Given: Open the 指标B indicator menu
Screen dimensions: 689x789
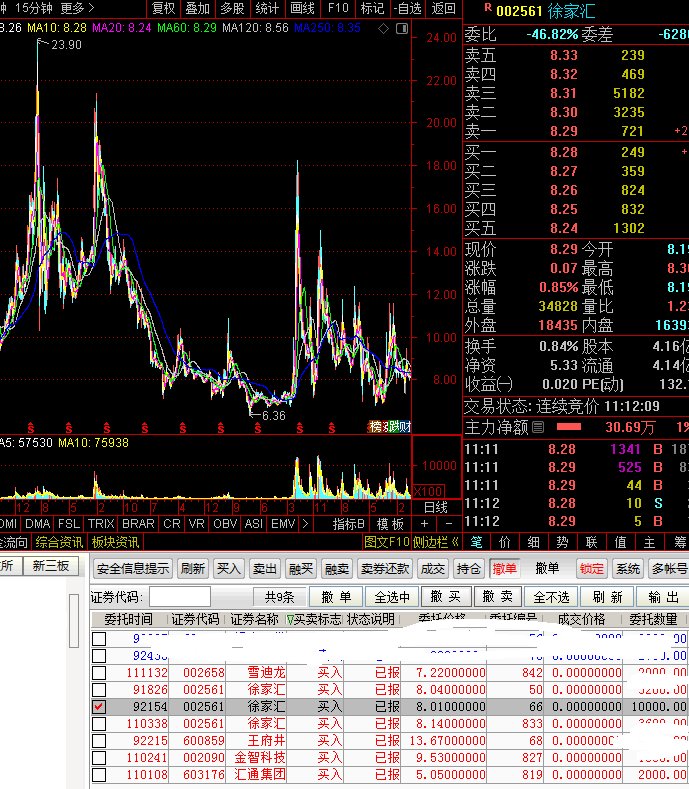Looking at the screenshot, I should click(x=348, y=524).
